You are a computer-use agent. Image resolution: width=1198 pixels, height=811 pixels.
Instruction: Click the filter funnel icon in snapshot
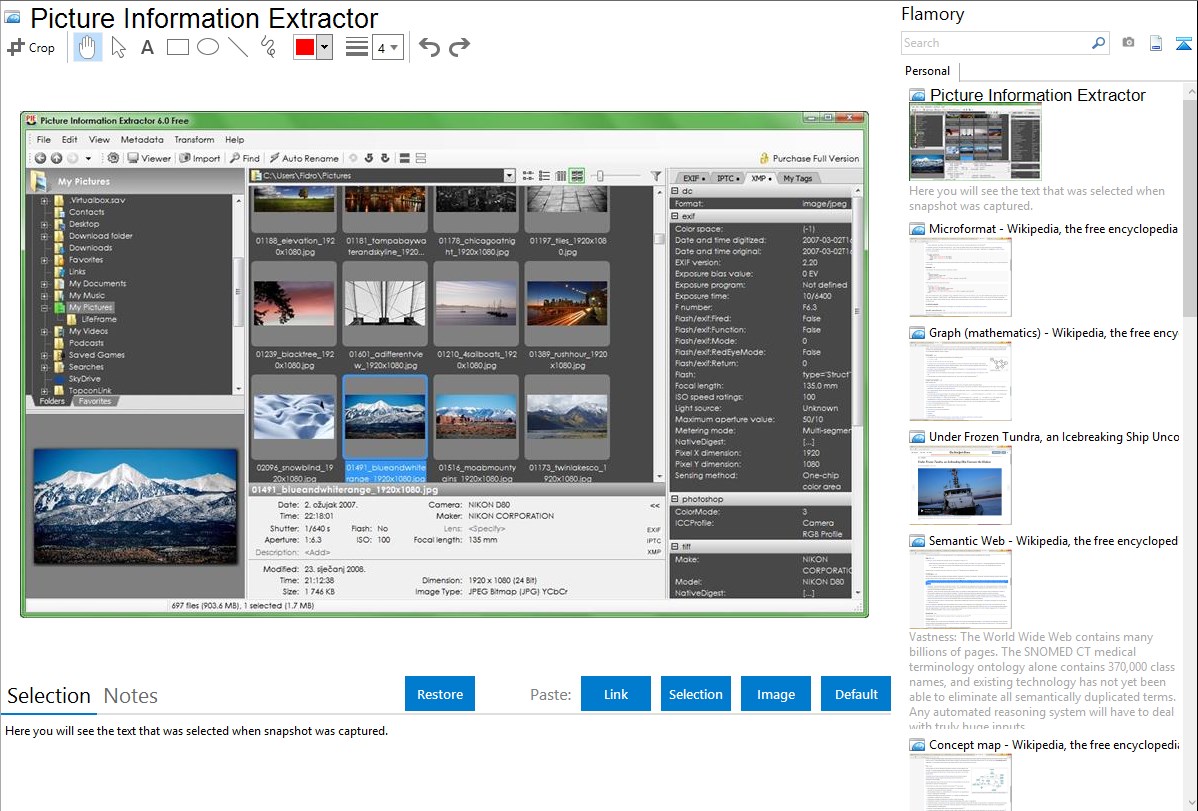[x=656, y=176]
